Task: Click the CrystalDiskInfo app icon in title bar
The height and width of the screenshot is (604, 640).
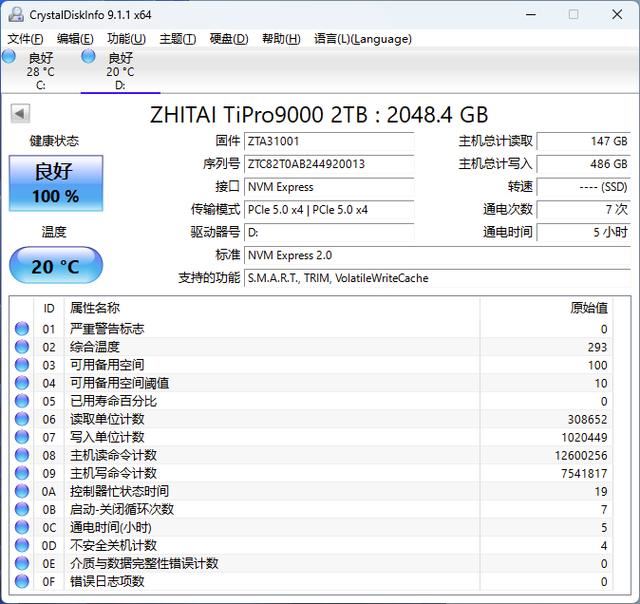Action: pyautogui.click(x=12, y=14)
